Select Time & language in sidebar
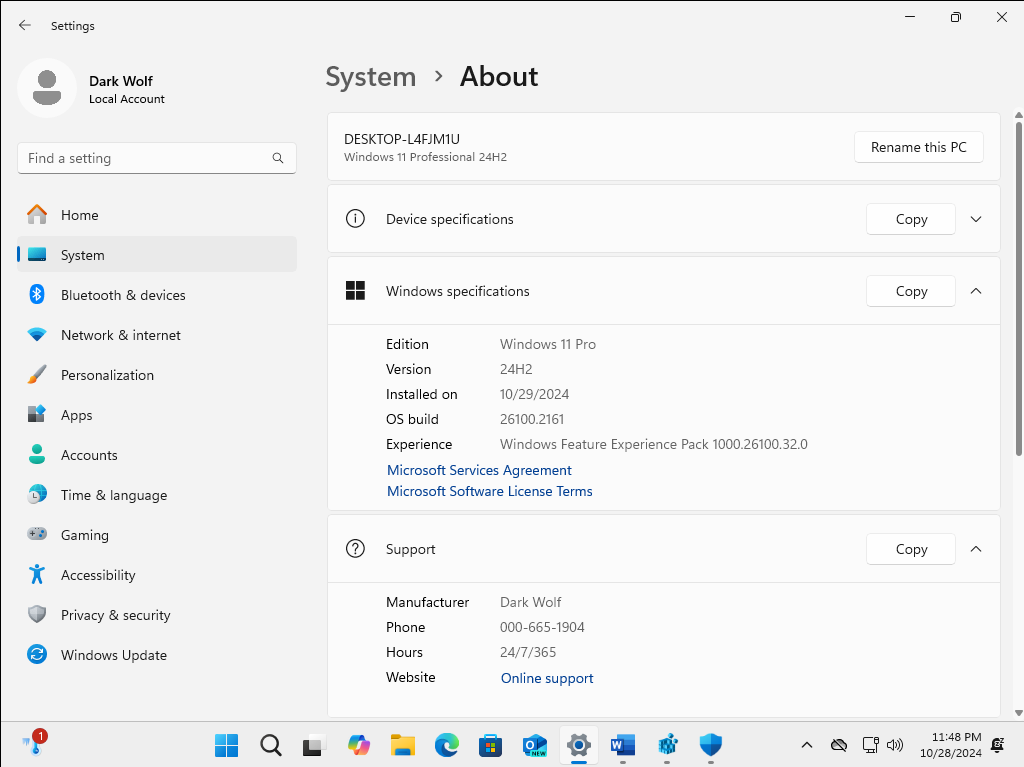The height and width of the screenshot is (767, 1024). coord(113,495)
